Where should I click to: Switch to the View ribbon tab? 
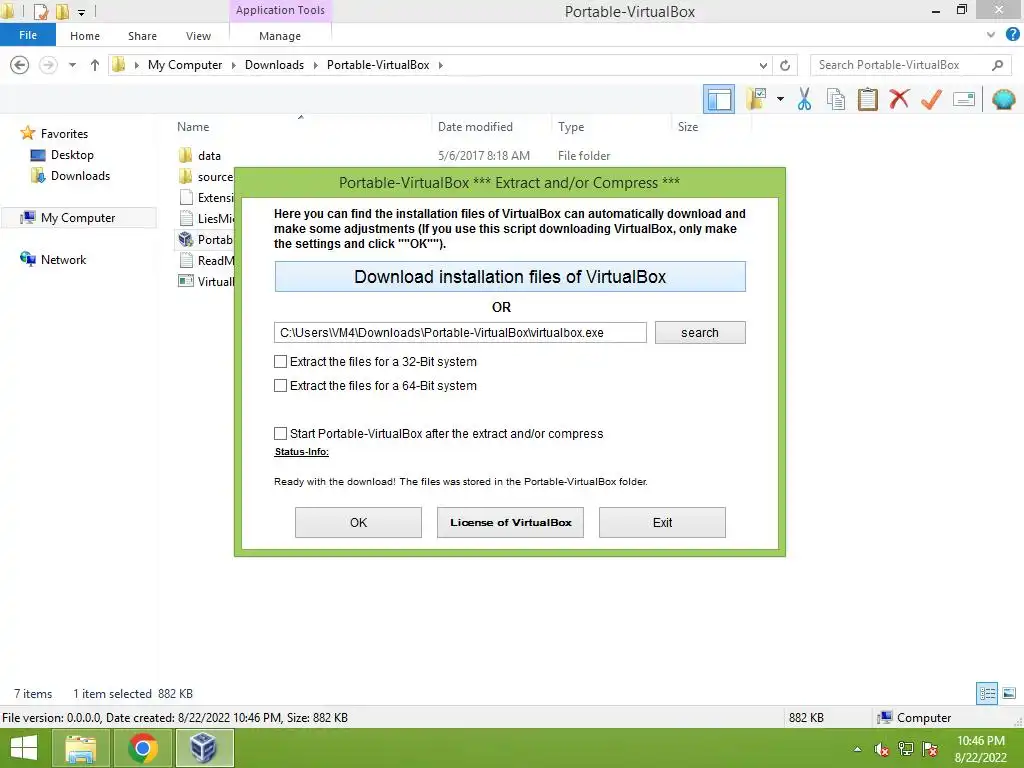(x=198, y=36)
